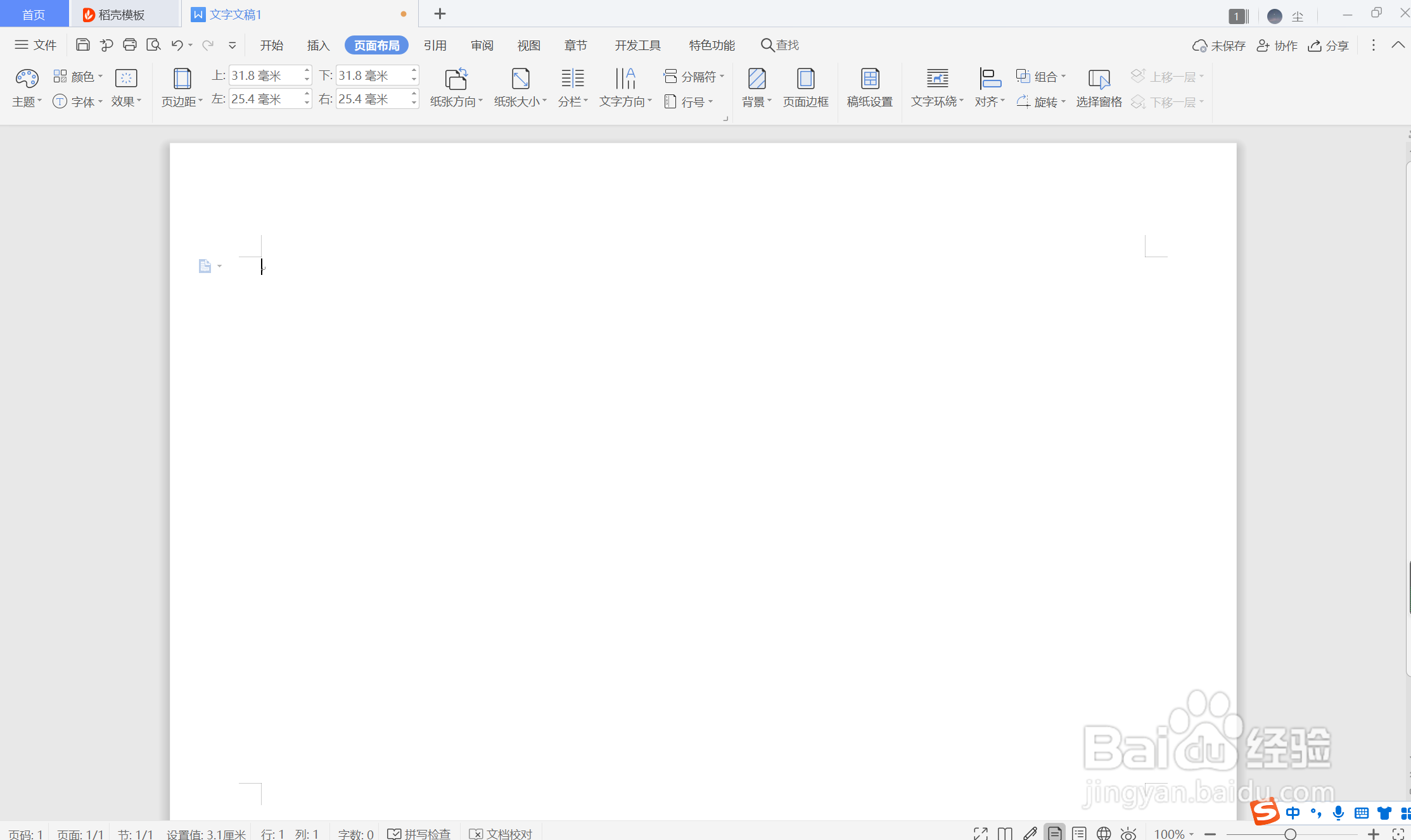
Task: Select page layout view in status bar
Action: (1055, 833)
